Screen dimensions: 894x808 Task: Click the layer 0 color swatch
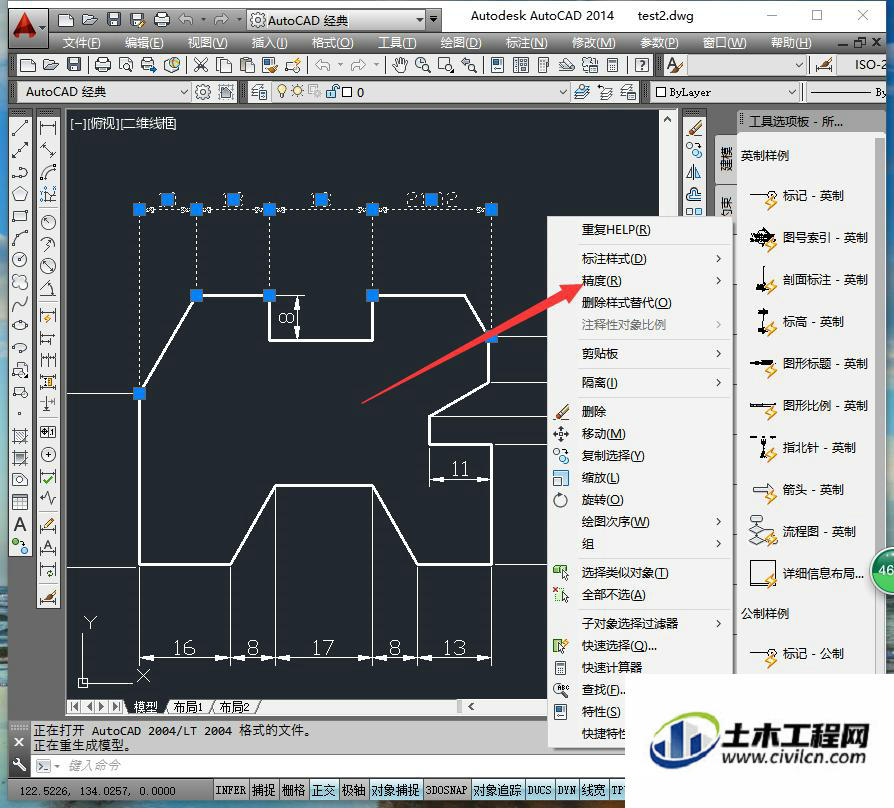[347, 92]
